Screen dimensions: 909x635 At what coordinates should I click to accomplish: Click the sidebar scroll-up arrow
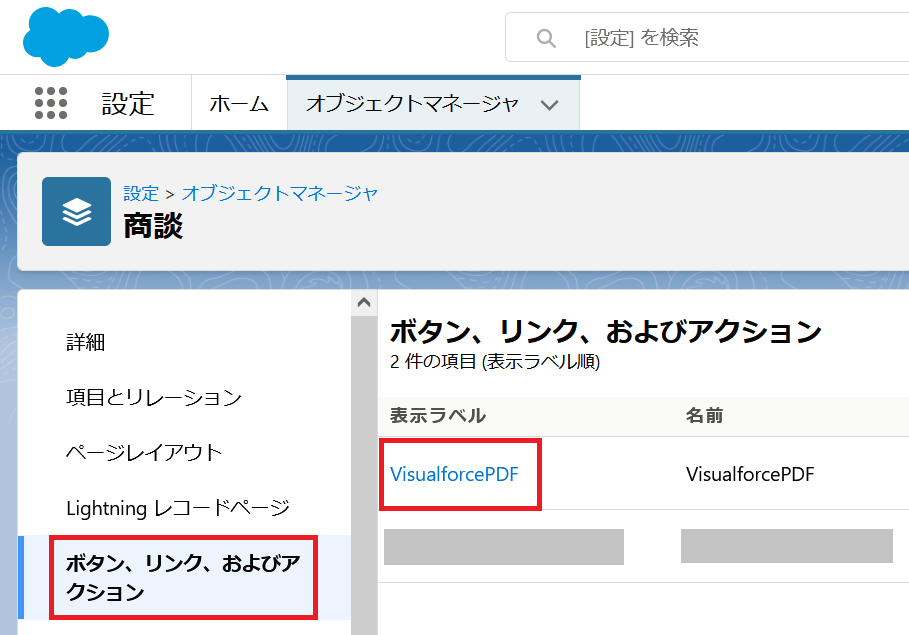click(x=364, y=302)
